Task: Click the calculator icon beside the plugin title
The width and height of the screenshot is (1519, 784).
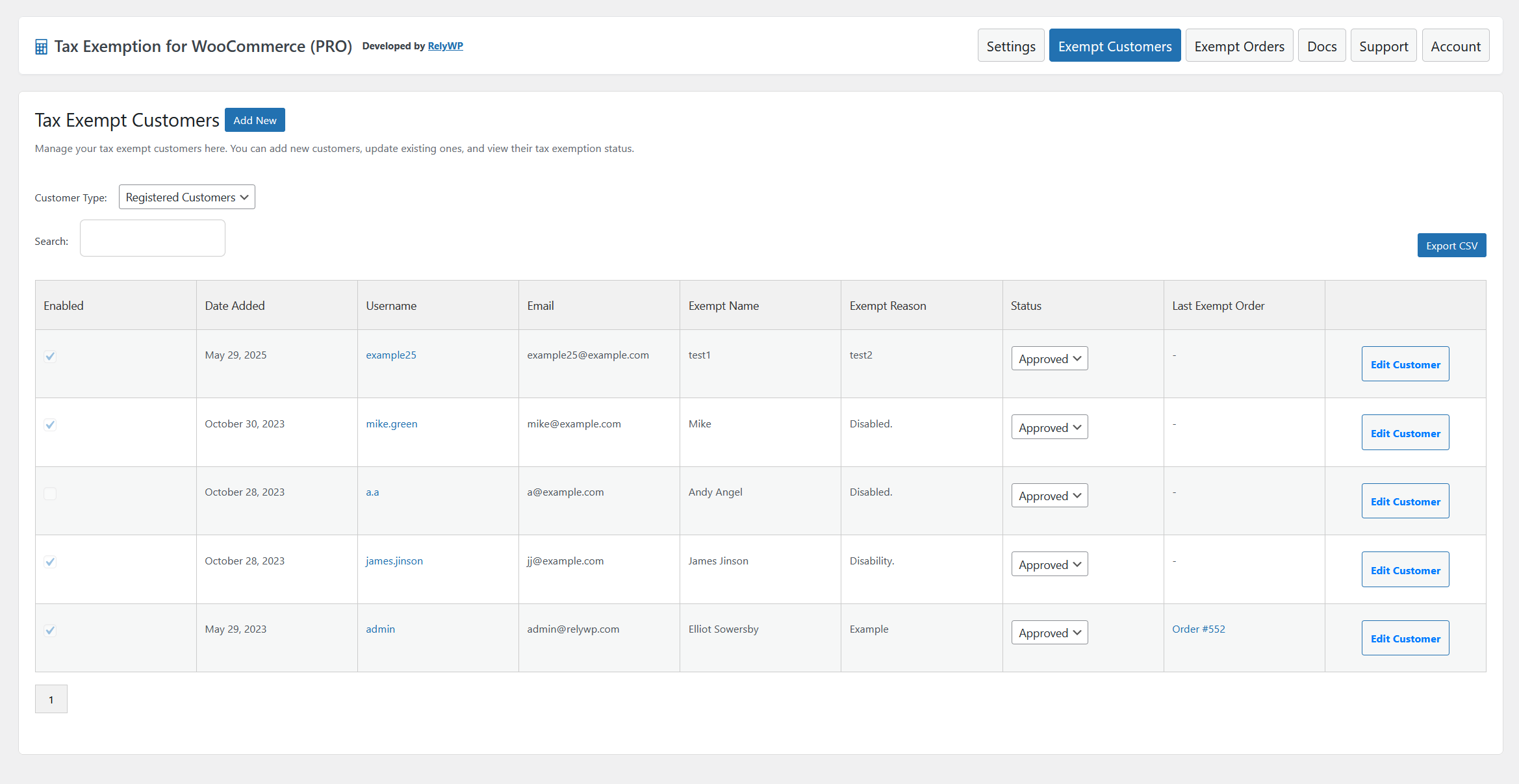Action: pos(41,46)
